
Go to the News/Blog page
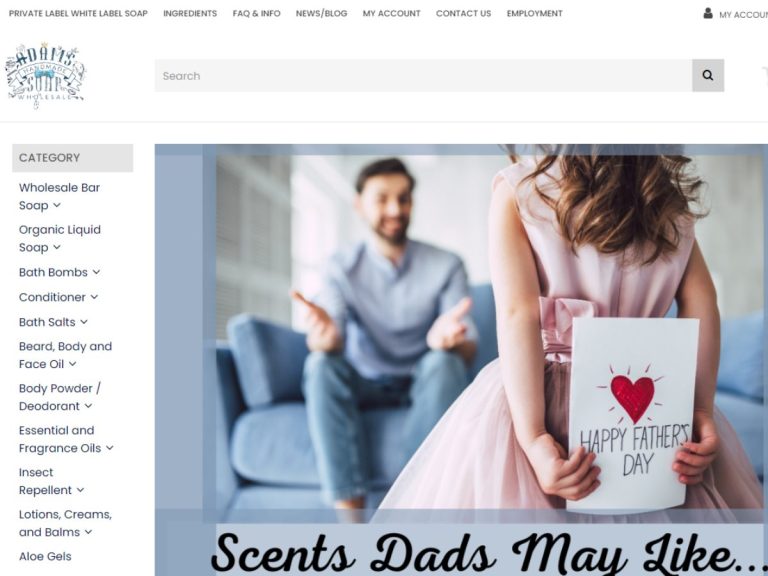321,14
